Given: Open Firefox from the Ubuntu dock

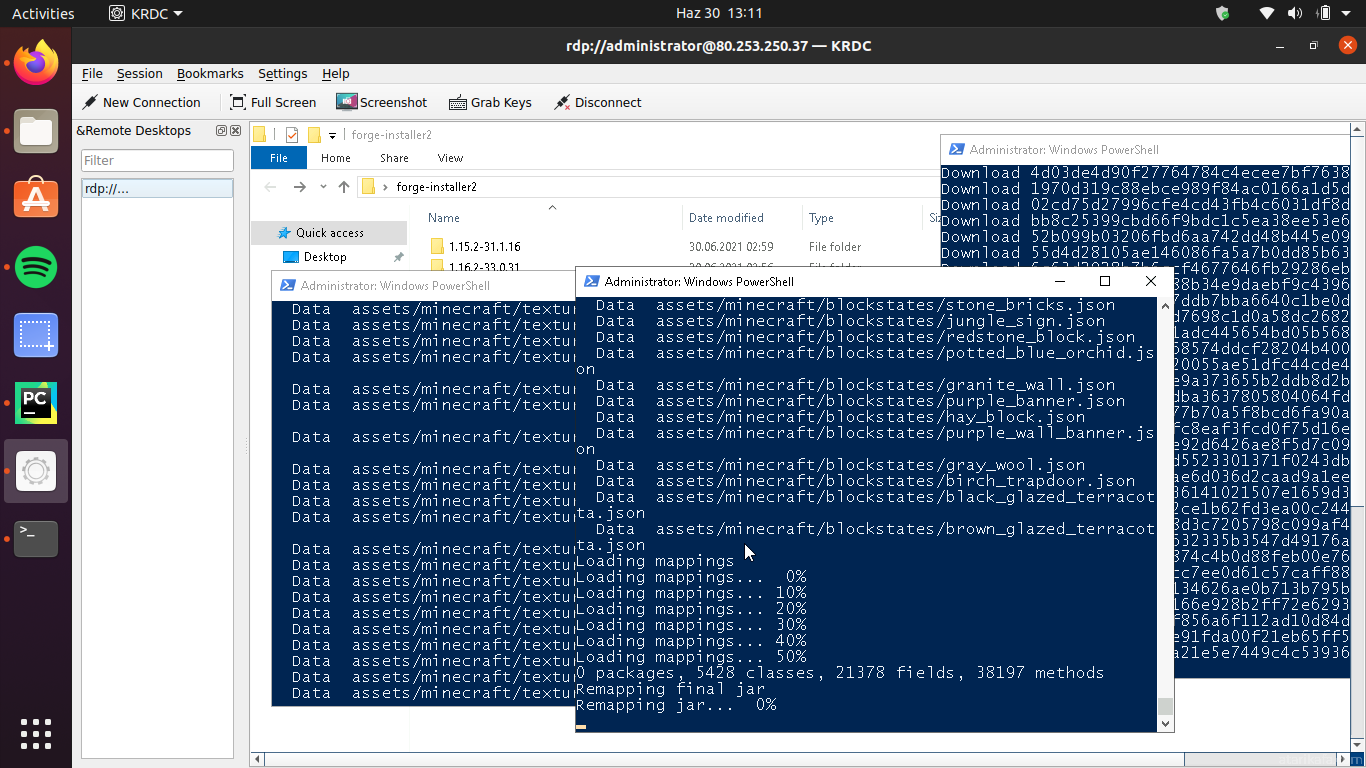Looking at the screenshot, I should (x=36, y=62).
